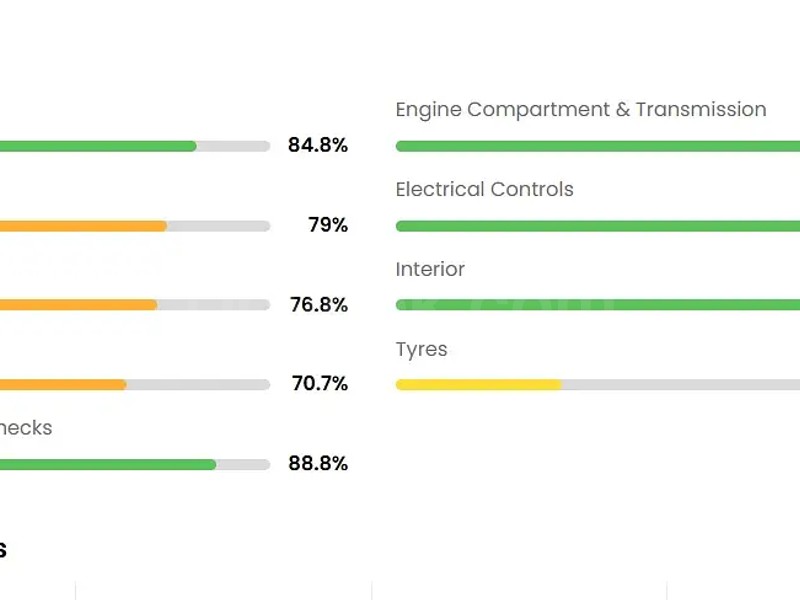Select the Electrical Controls label
Viewport: 800px width, 600px height.
coord(484,190)
